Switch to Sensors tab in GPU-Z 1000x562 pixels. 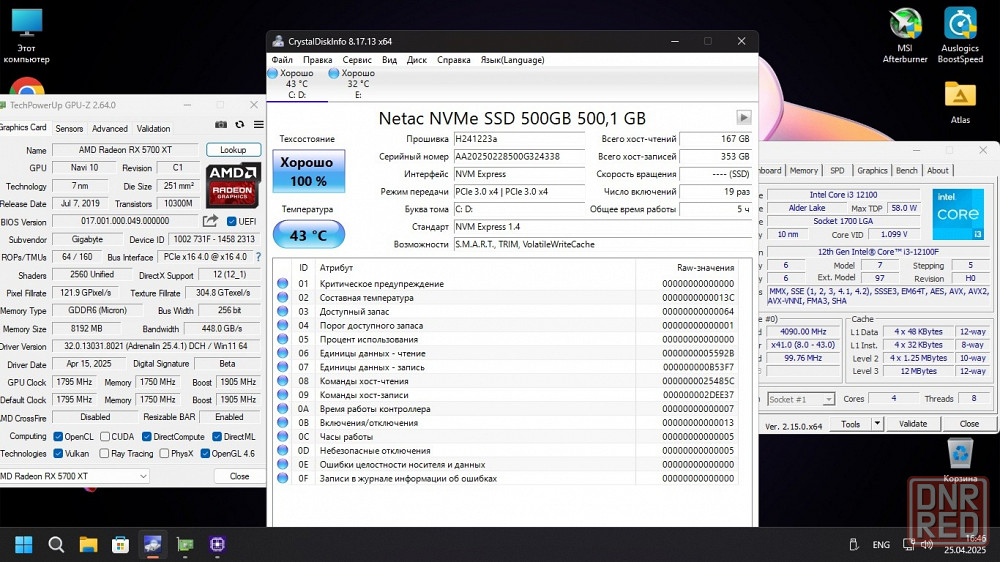coord(69,128)
